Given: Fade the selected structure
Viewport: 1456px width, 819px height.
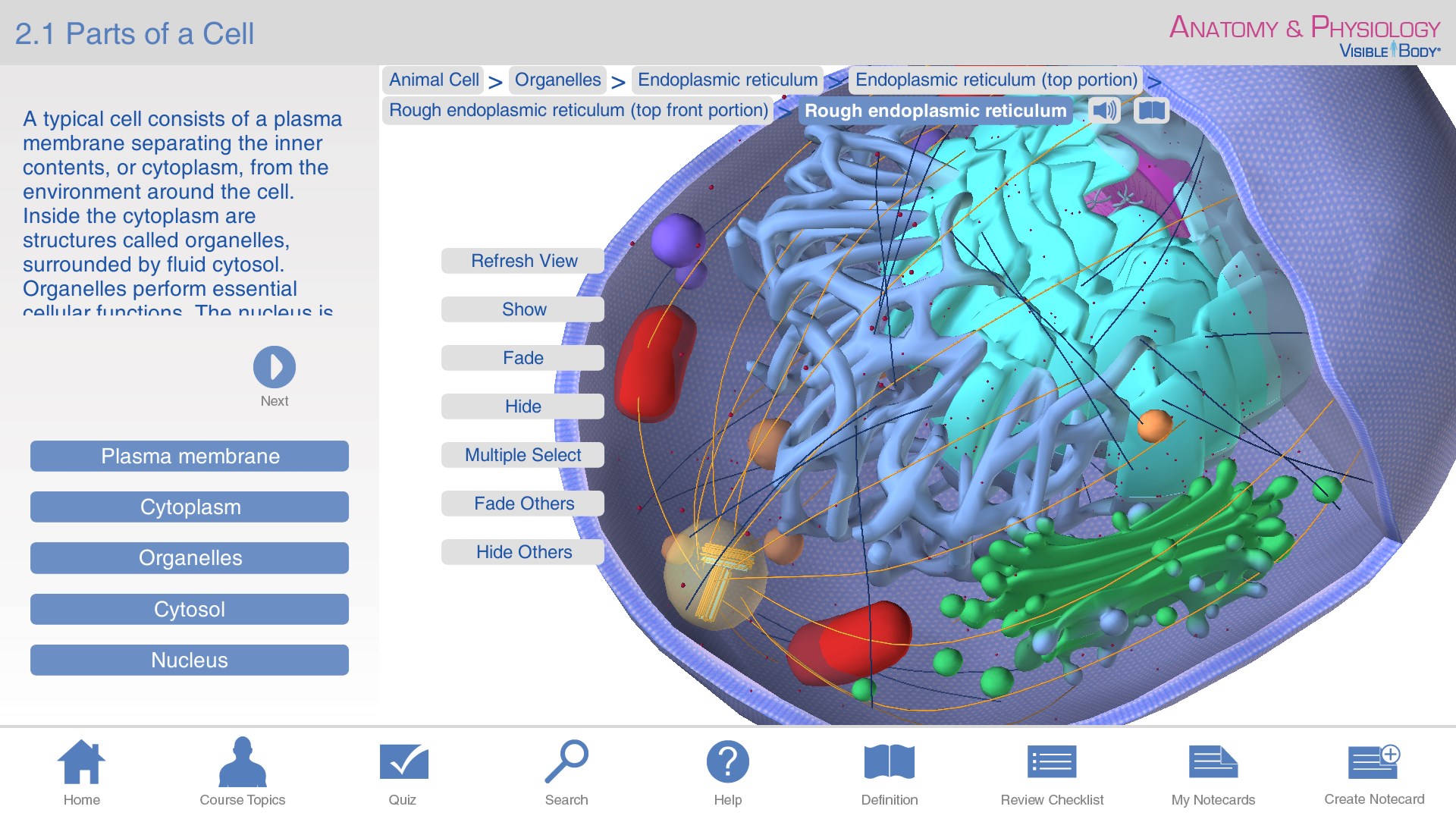Looking at the screenshot, I should [x=522, y=358].
